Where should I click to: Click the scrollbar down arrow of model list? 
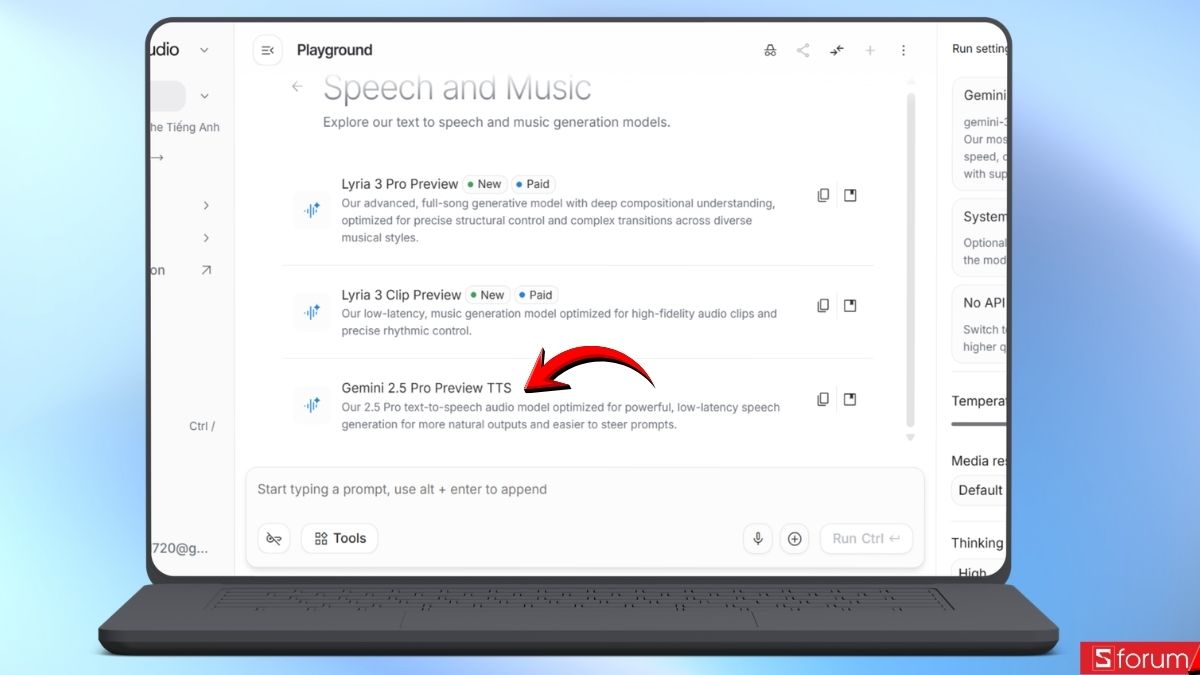click(x=910, y=437)
